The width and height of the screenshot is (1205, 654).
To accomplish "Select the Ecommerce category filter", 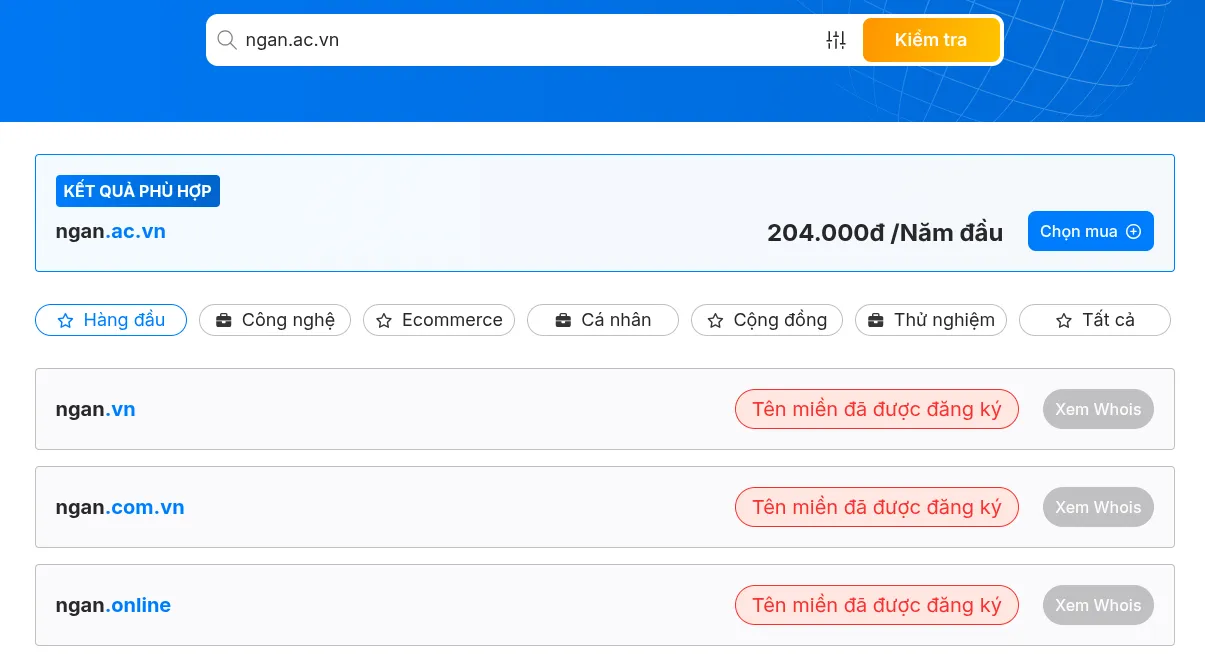I will (x=438, y=320).
